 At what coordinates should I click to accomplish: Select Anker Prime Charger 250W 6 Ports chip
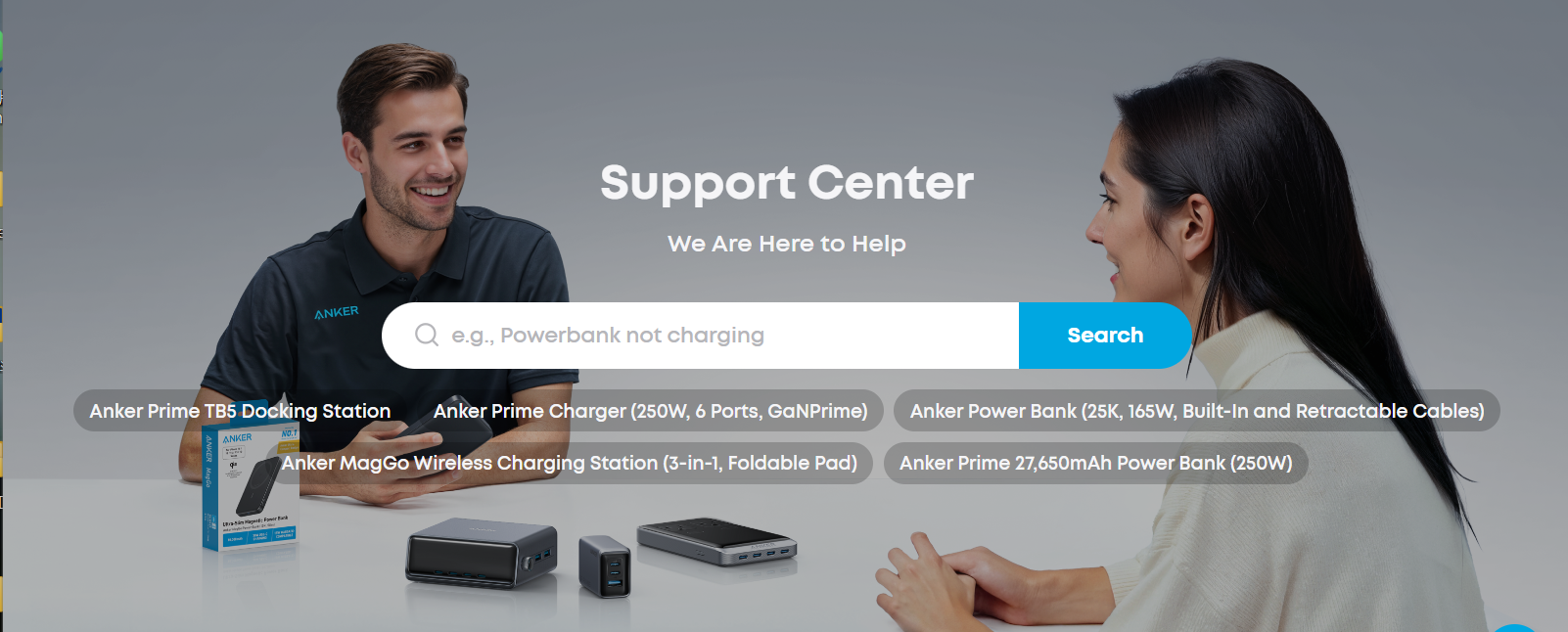(x=650, y=411)
